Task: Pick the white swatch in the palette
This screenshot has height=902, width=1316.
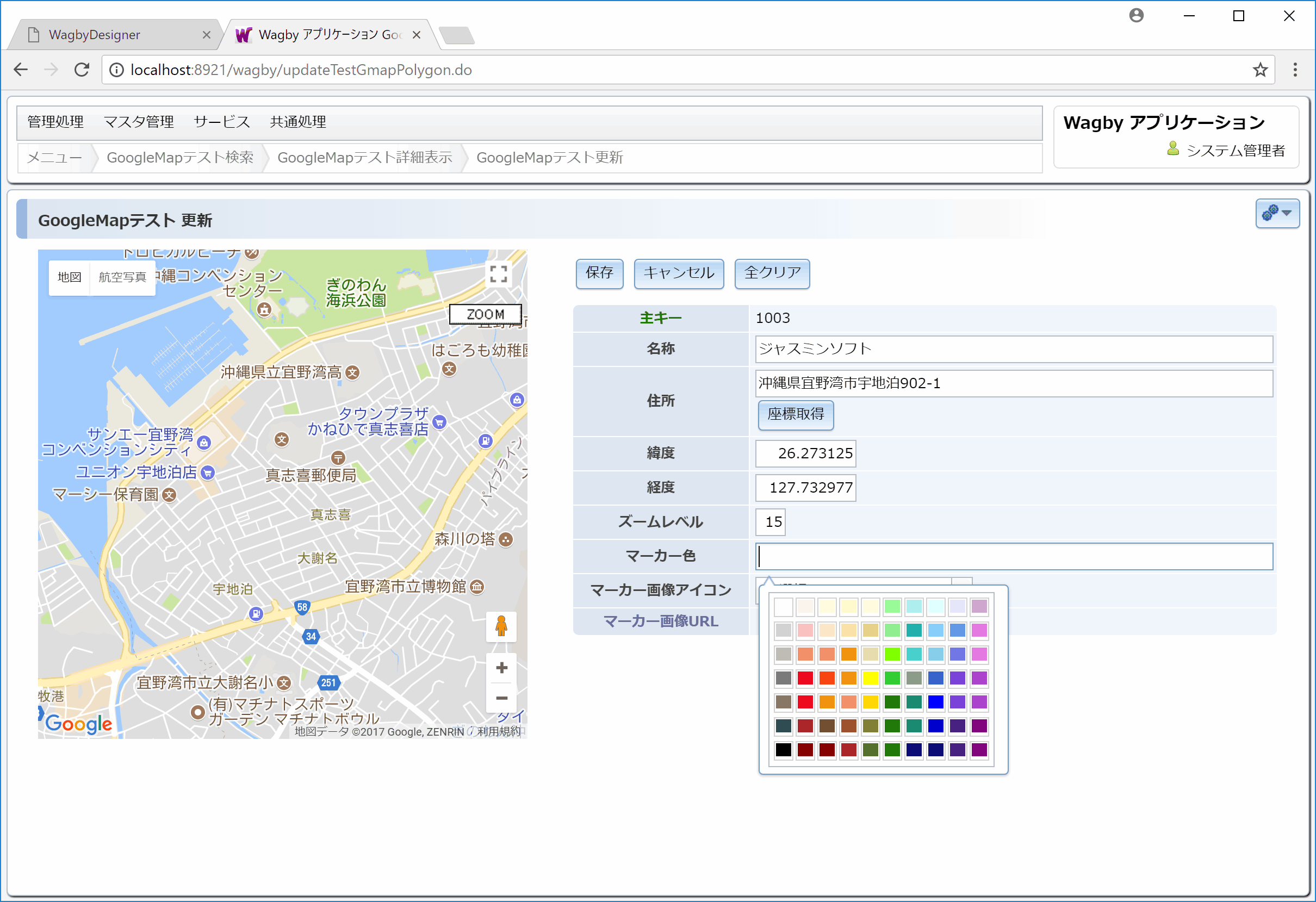Action: point(783,606)
